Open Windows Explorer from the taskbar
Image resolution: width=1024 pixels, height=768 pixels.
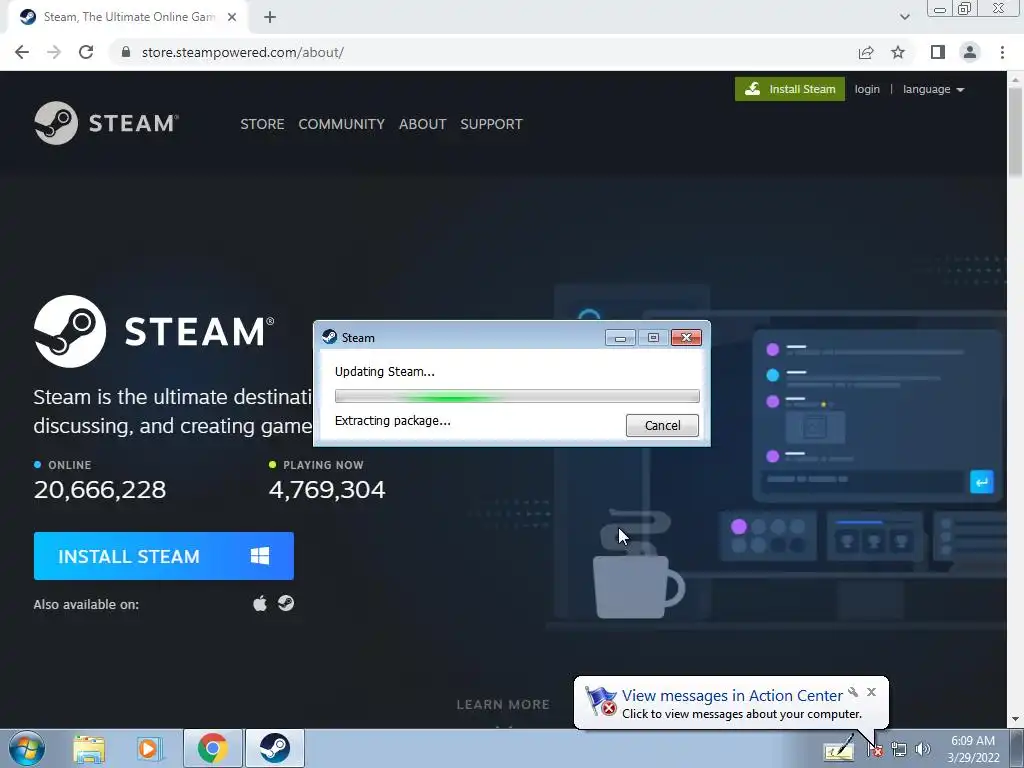[x=89, y=748]
